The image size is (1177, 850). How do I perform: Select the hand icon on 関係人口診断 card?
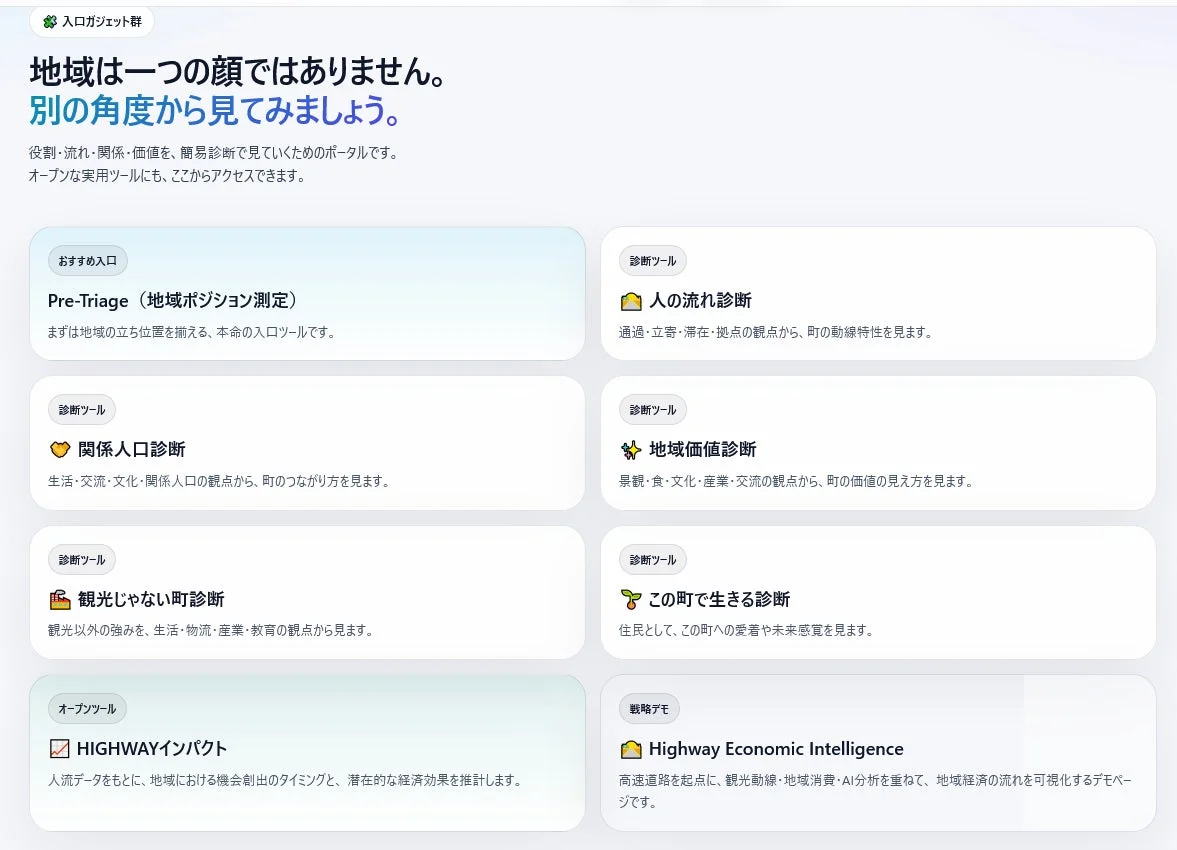(x=61, y=449)
